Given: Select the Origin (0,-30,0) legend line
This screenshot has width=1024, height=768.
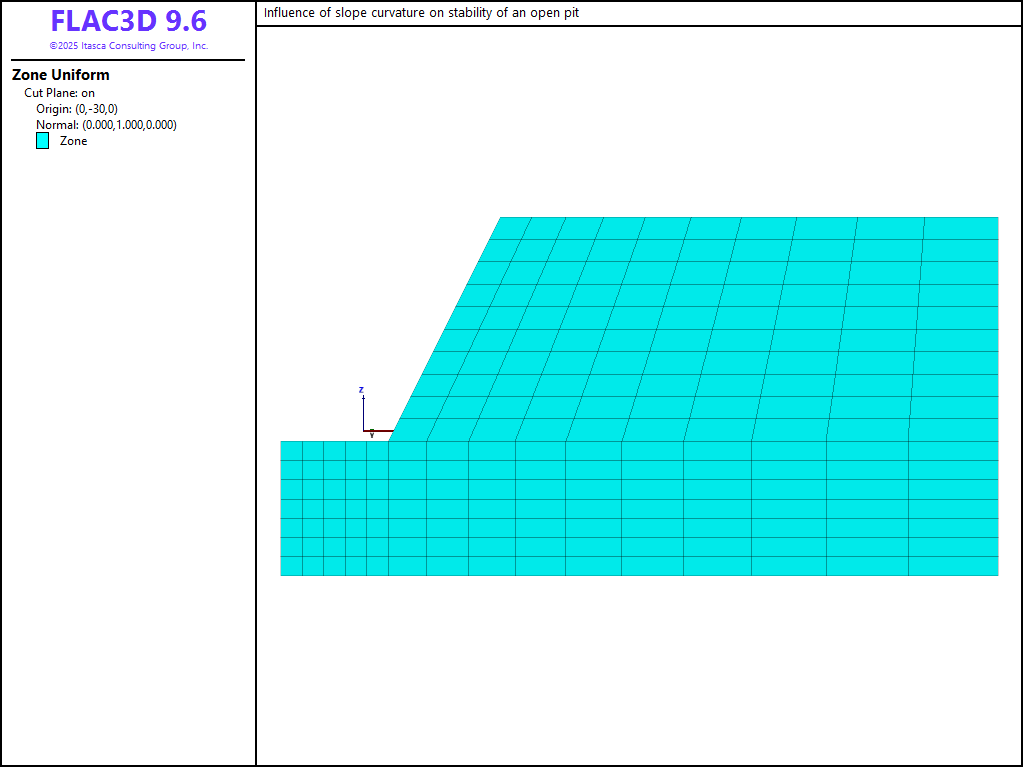Looking at the screenshot, I should tap(77, 109).
